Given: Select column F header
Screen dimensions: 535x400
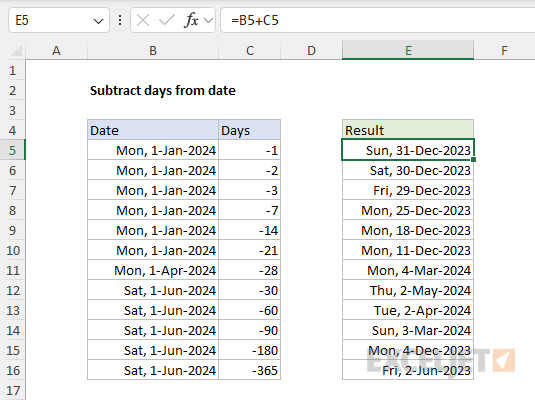Looking at the screenshot, I should click(x=504, y=51).
